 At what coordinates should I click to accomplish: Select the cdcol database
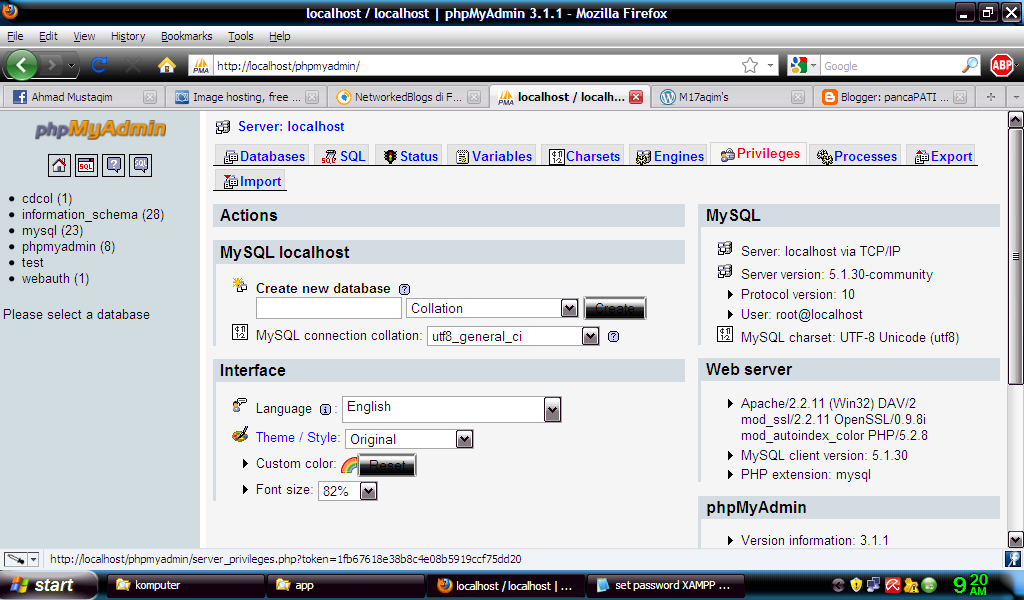(47, 198)
